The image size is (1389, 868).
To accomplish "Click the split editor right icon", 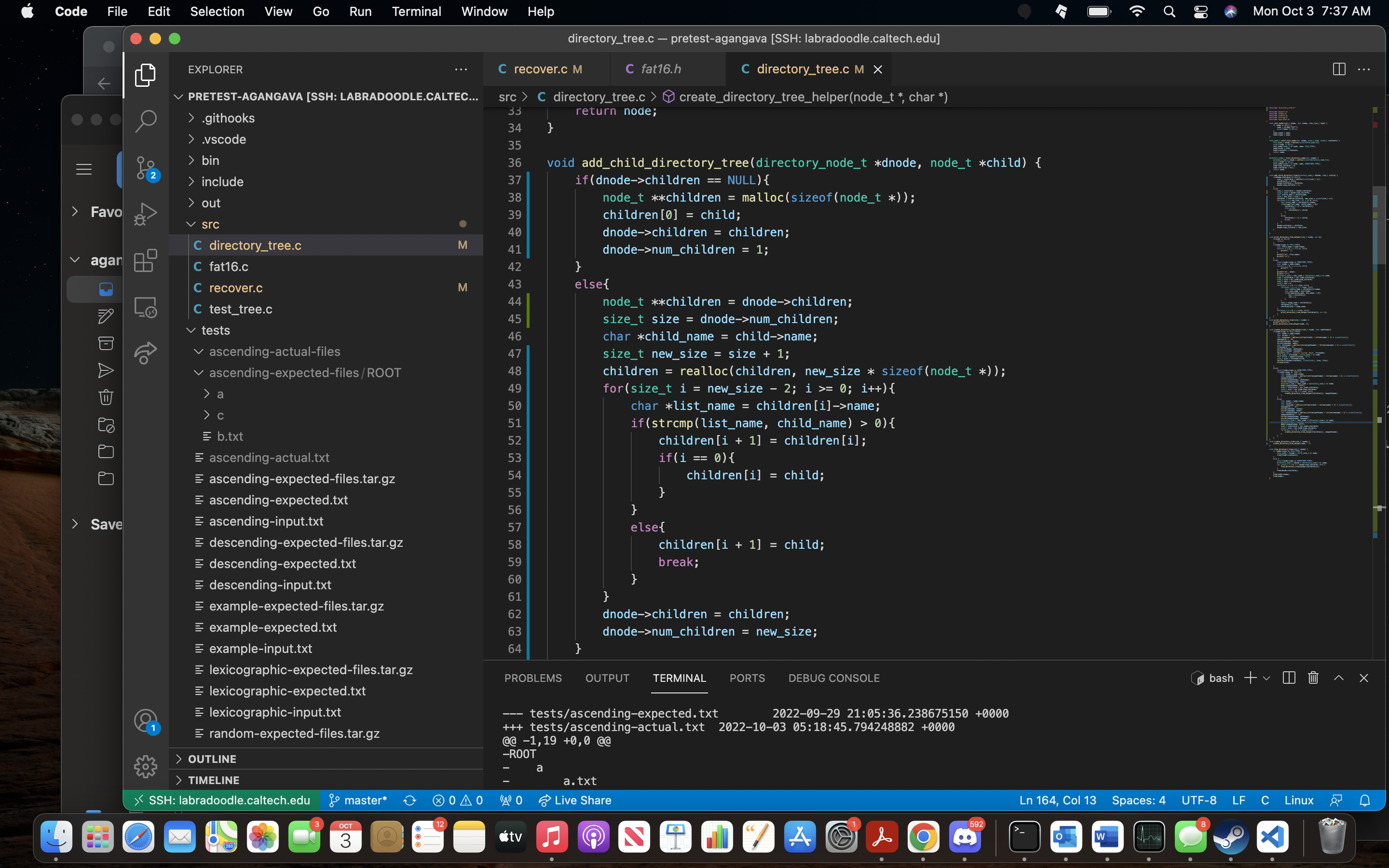I will point(1338,69).
